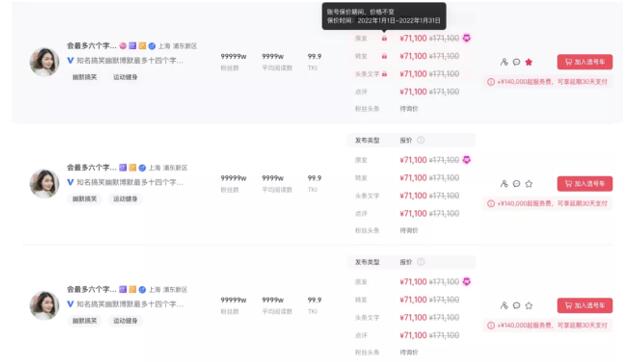Screen dimensions: 625x362
Task: Click the red filled star in first row
Action: click(x=529, y=62)
